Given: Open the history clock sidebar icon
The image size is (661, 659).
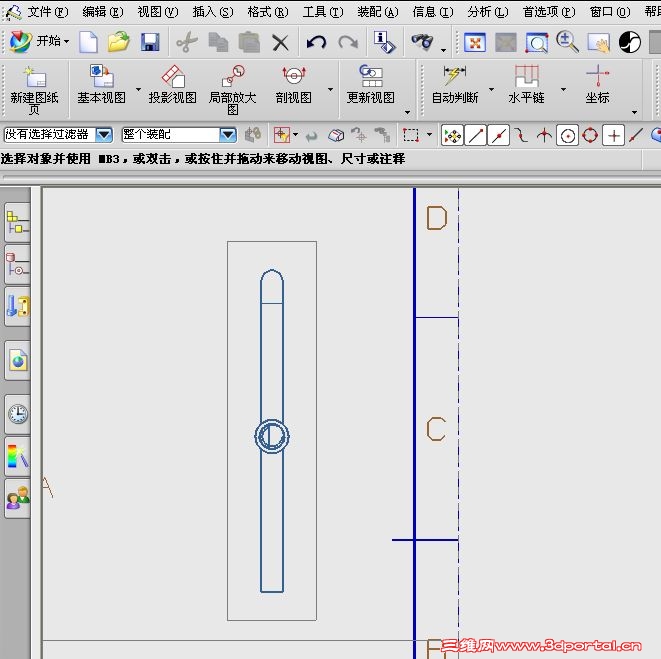Looking at the screenshot, I should pyautogui.click(x=17, y=414).
